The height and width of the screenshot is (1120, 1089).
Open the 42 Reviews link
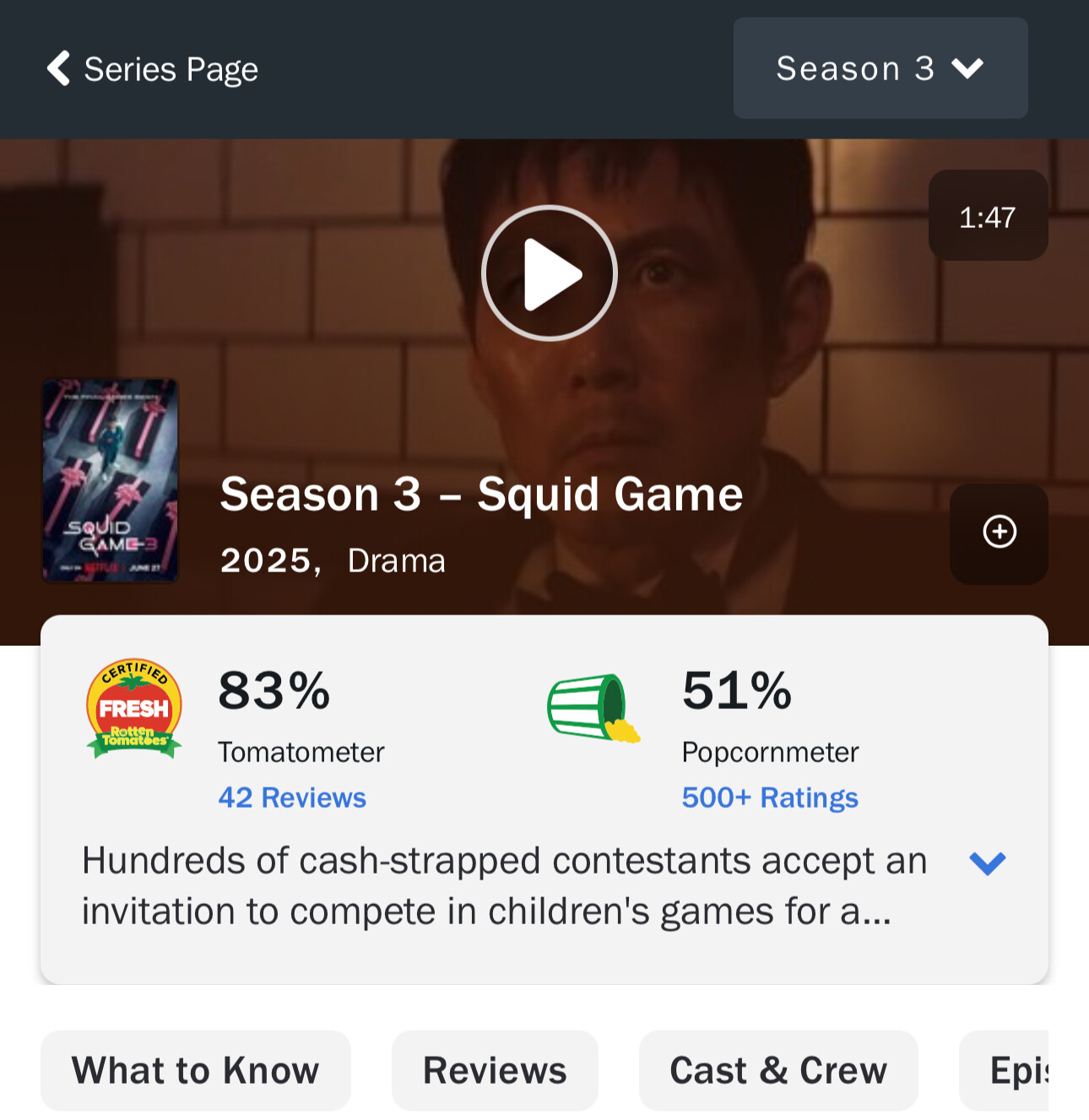pyautogui.click(x=292, y=798)
